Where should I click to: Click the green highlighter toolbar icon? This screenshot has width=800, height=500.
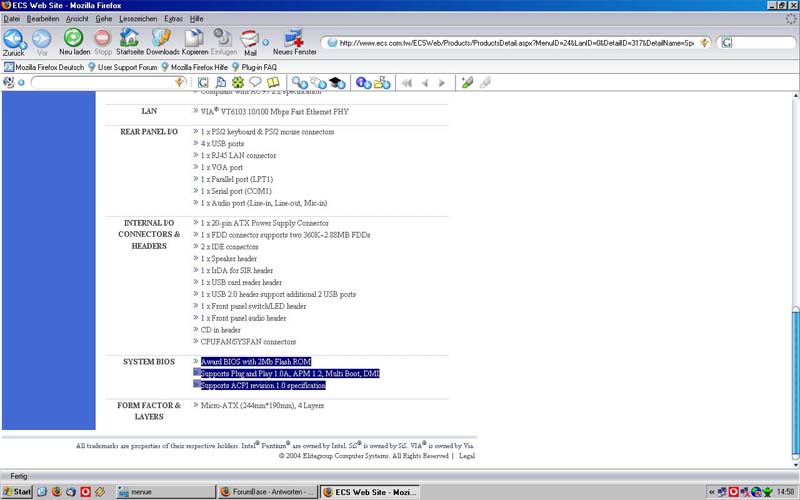point(467,82)
